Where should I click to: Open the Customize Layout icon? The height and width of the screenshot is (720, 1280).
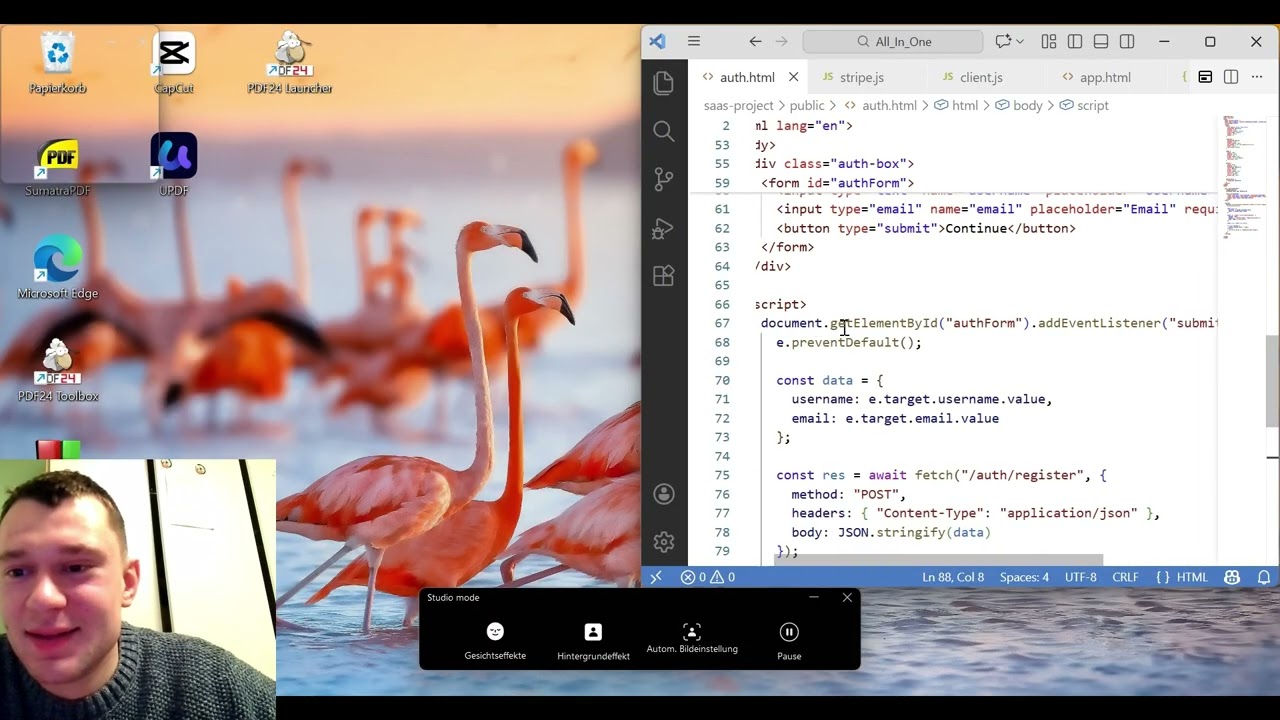click(x=1049, y=41)
